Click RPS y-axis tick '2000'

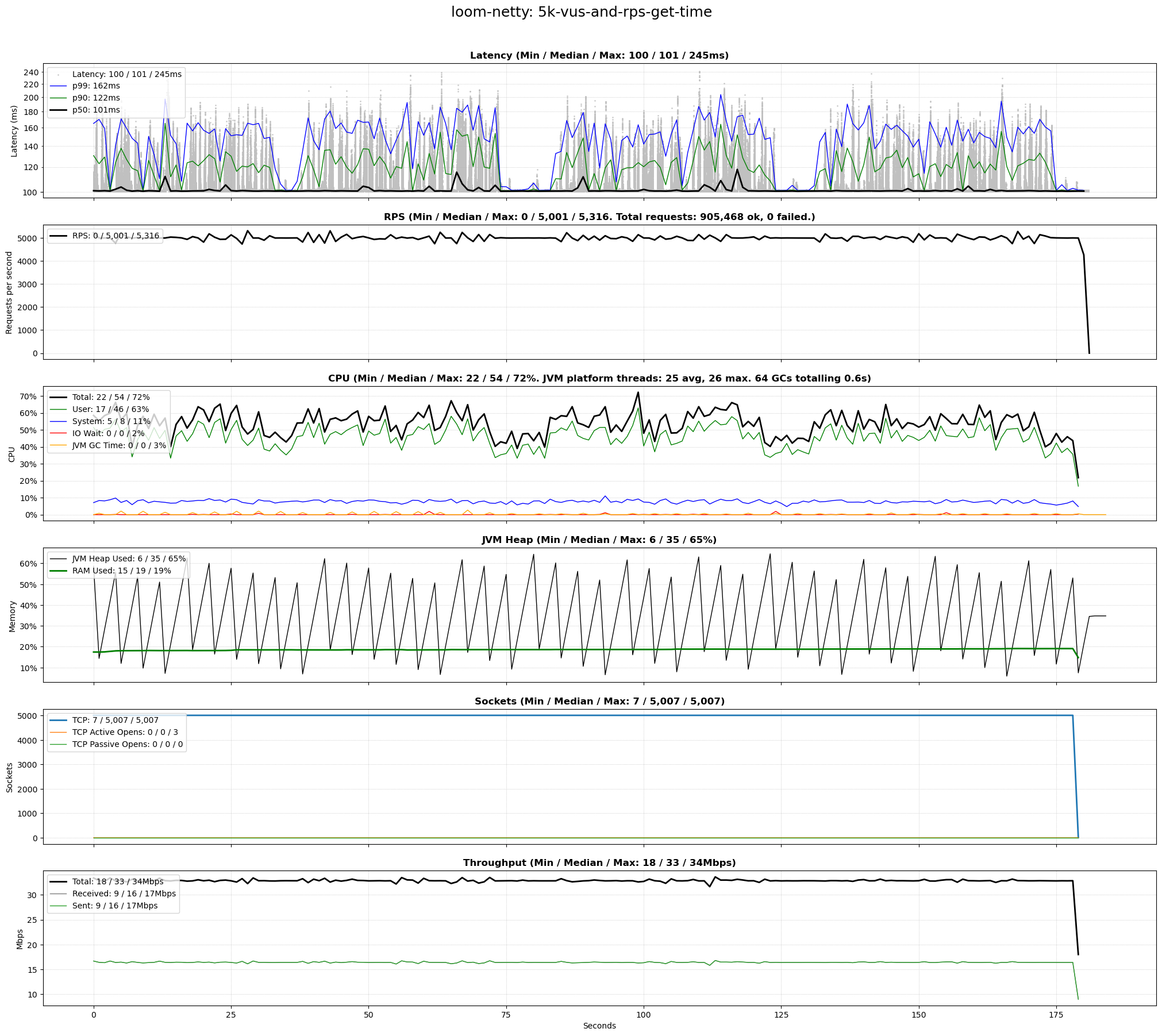pos(28,307)
